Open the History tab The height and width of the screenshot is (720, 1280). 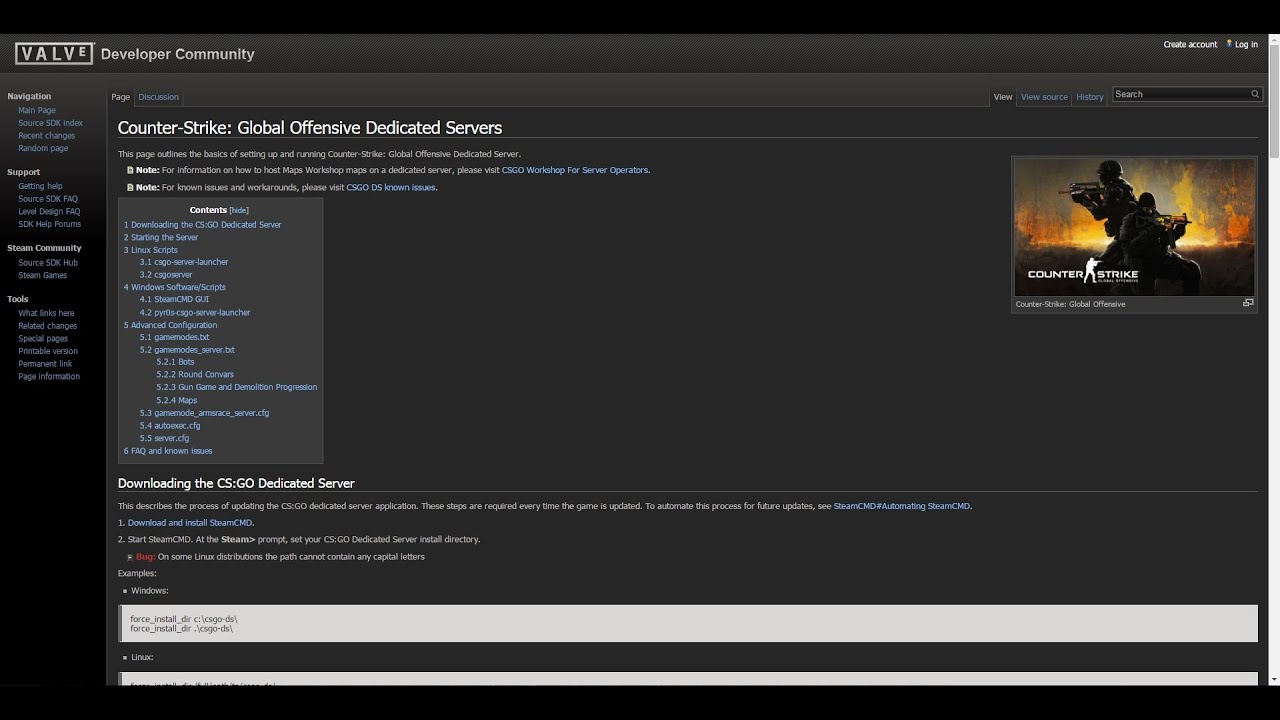[x=1090, y=97]
